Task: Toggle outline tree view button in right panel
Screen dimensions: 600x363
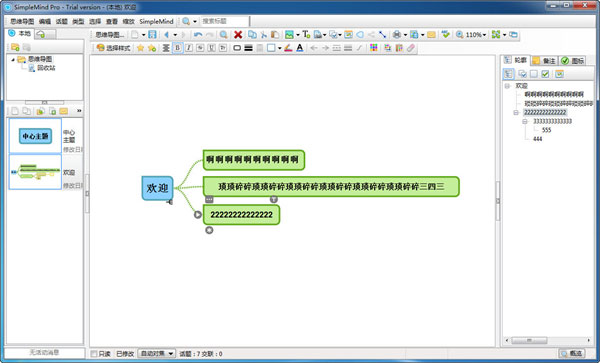Action: [508, 73]
